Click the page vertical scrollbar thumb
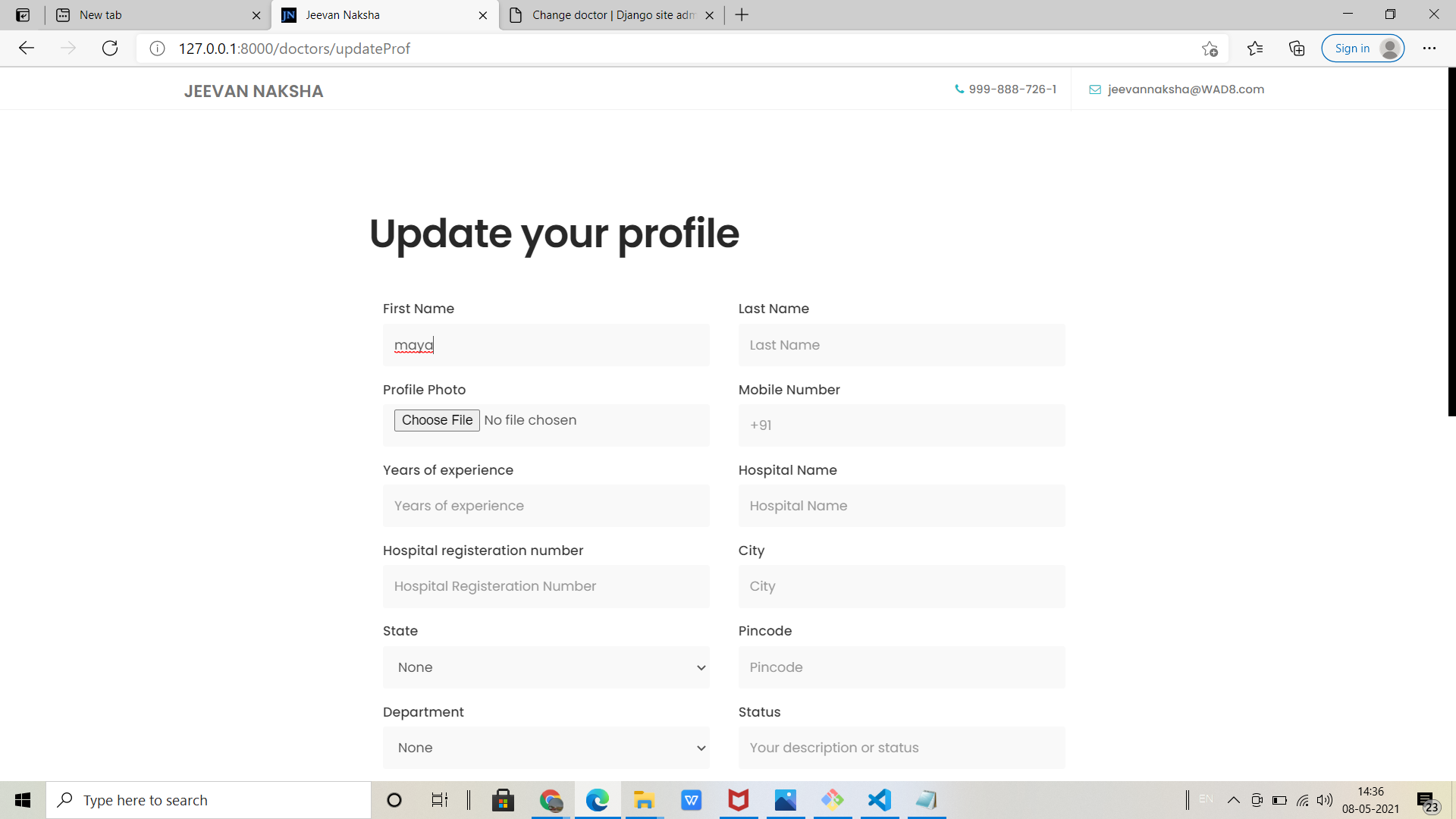 [x=1451, y=243]
